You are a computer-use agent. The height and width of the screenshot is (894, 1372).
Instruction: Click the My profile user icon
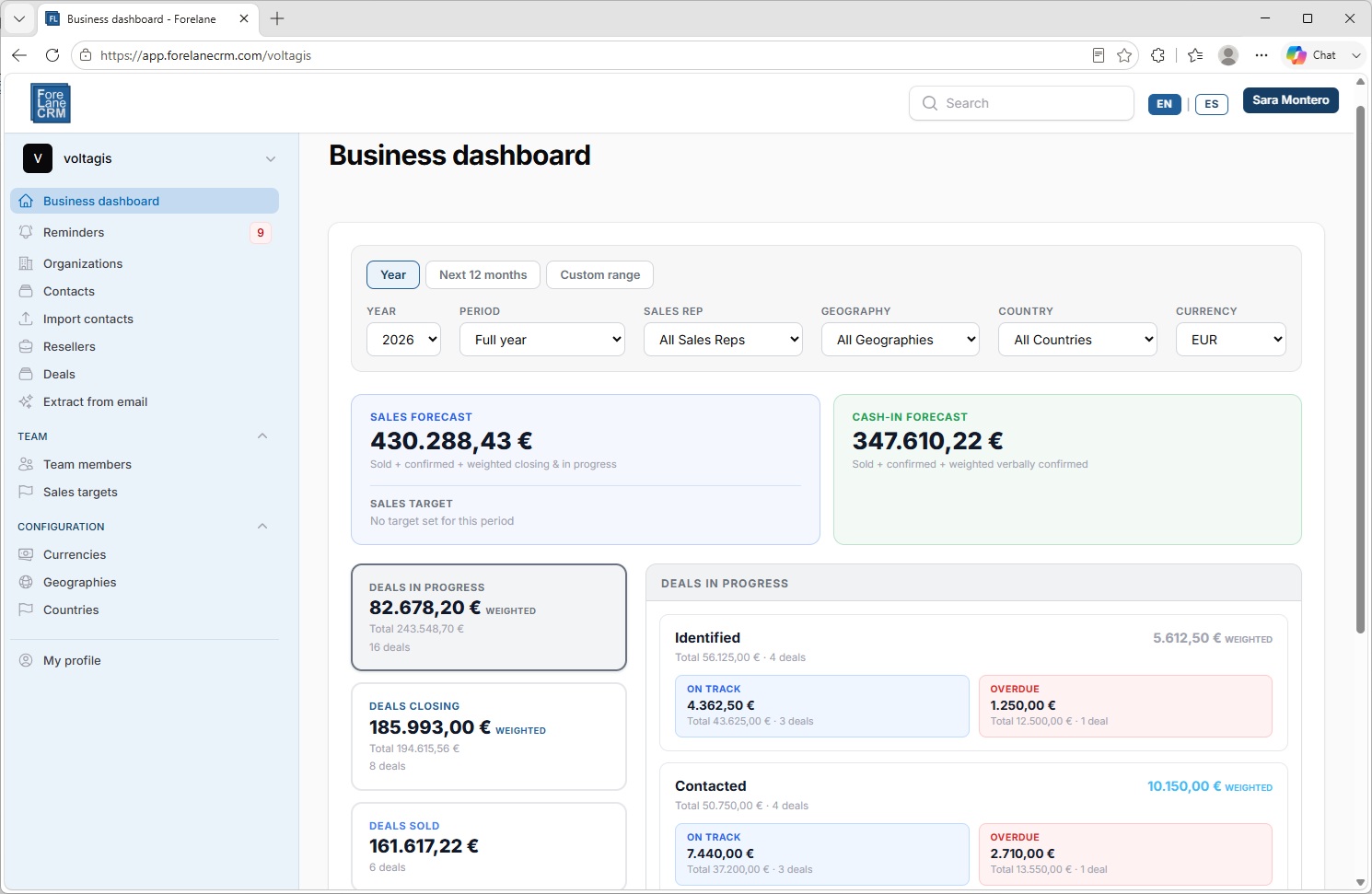26,660
